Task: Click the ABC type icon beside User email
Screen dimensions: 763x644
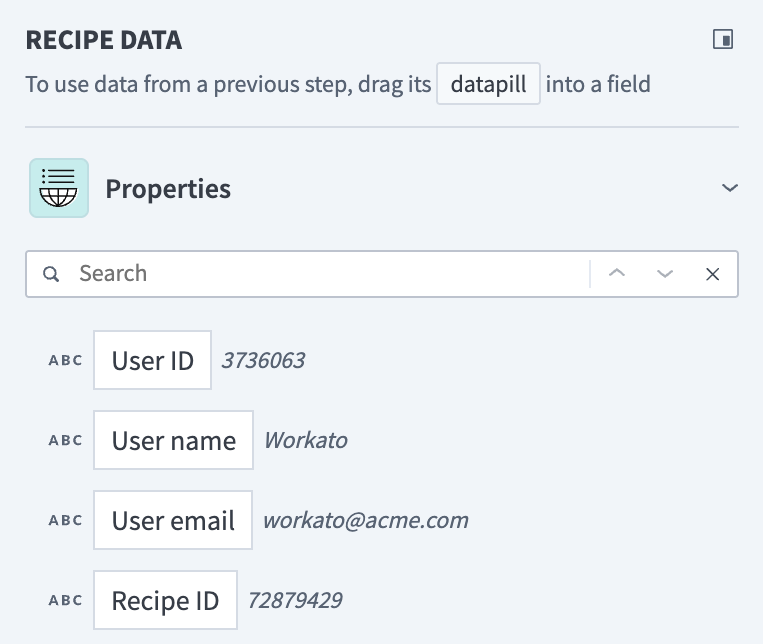Action: coord(66,520)
